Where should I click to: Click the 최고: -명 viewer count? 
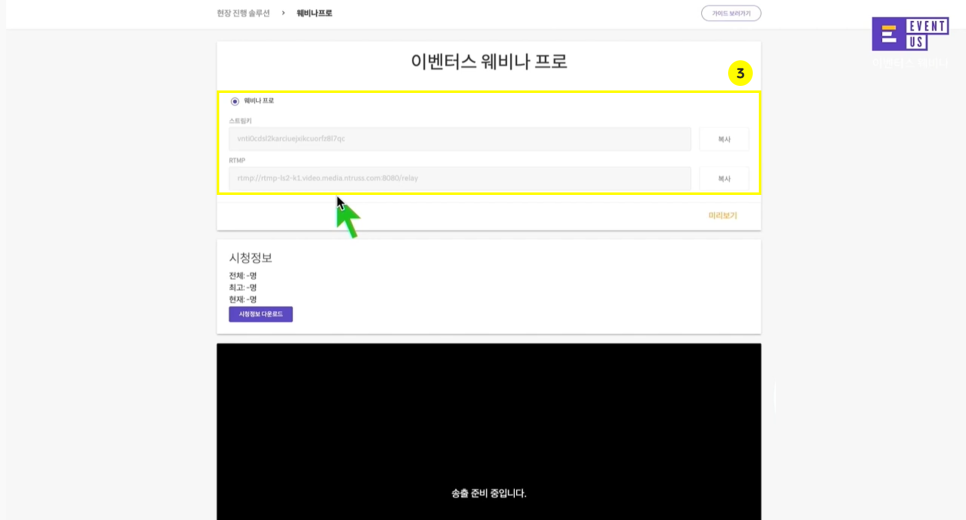243,287
